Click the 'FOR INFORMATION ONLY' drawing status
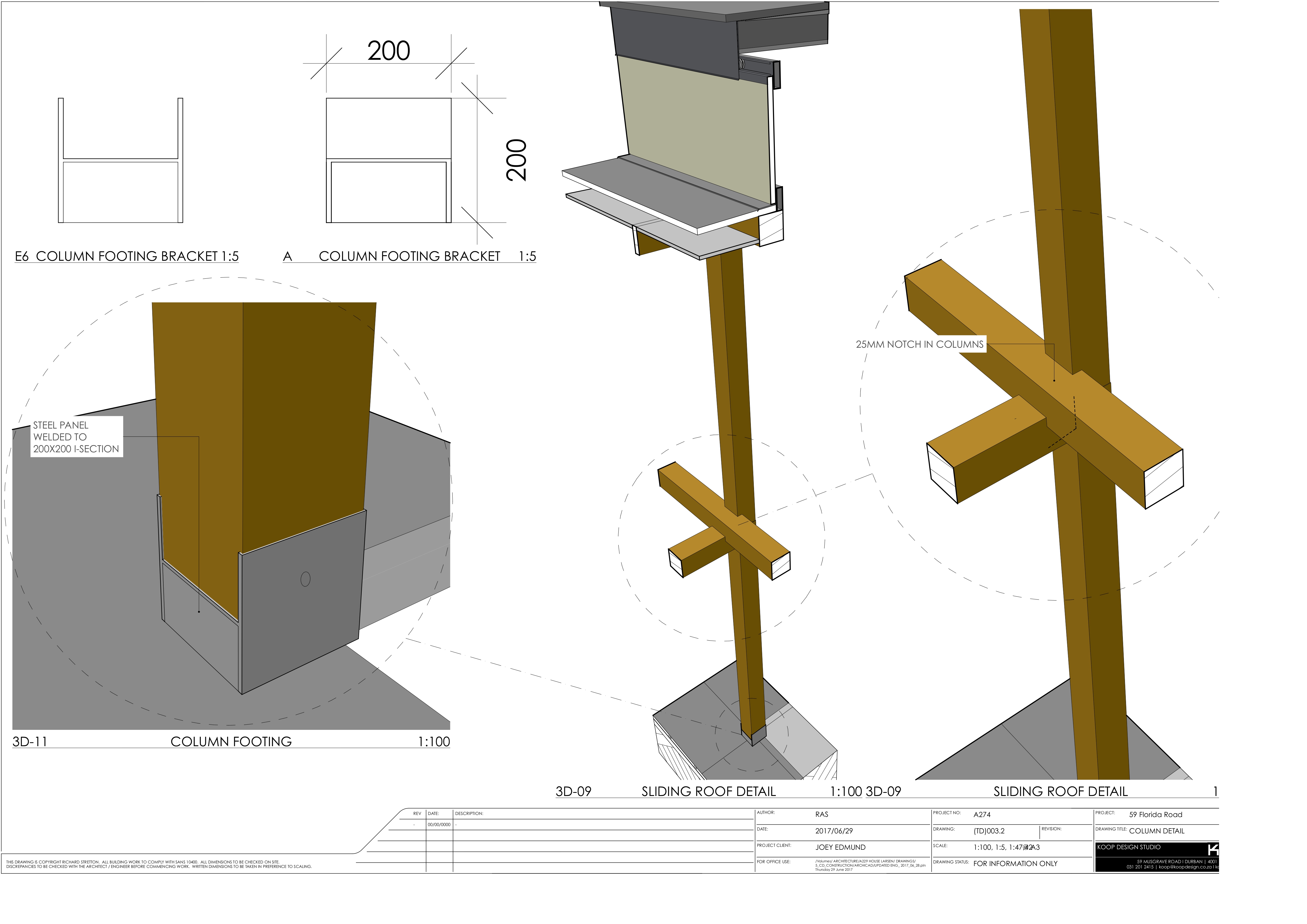1307x924 pixels. coord(1015,864)
